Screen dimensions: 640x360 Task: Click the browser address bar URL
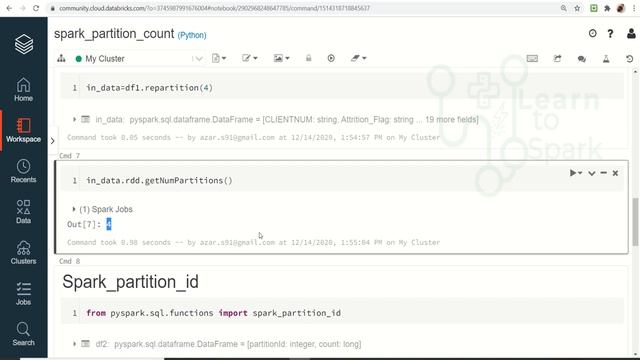[x=214, y=8]
